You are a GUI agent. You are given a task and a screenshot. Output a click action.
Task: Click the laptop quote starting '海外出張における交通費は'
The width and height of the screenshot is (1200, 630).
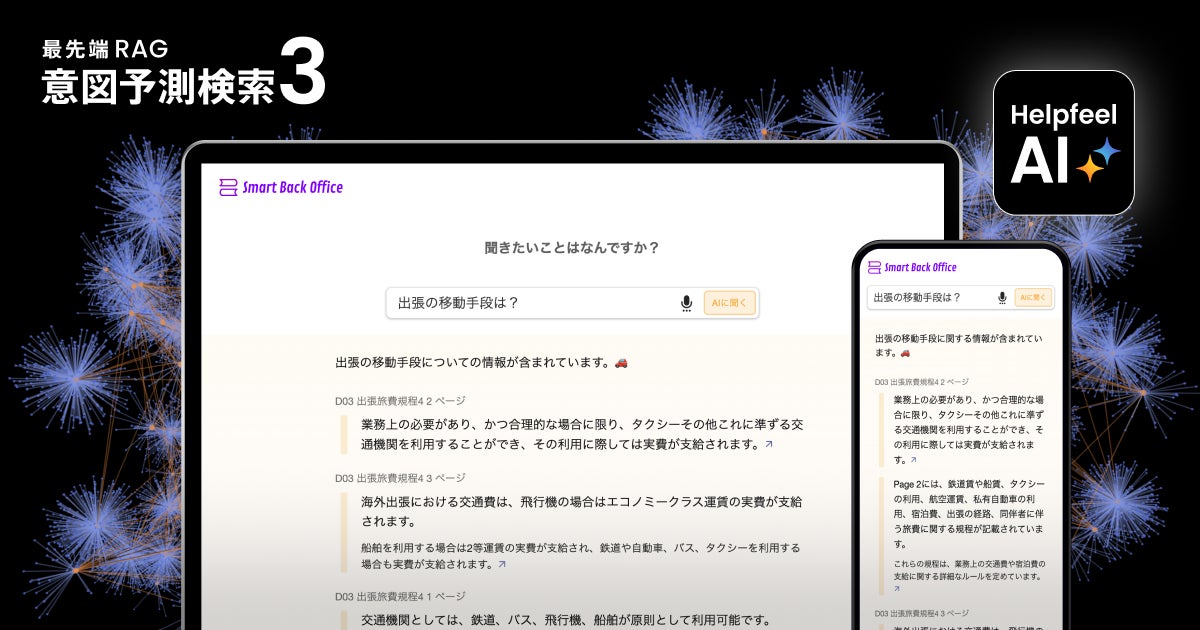[x=582, y=511]
